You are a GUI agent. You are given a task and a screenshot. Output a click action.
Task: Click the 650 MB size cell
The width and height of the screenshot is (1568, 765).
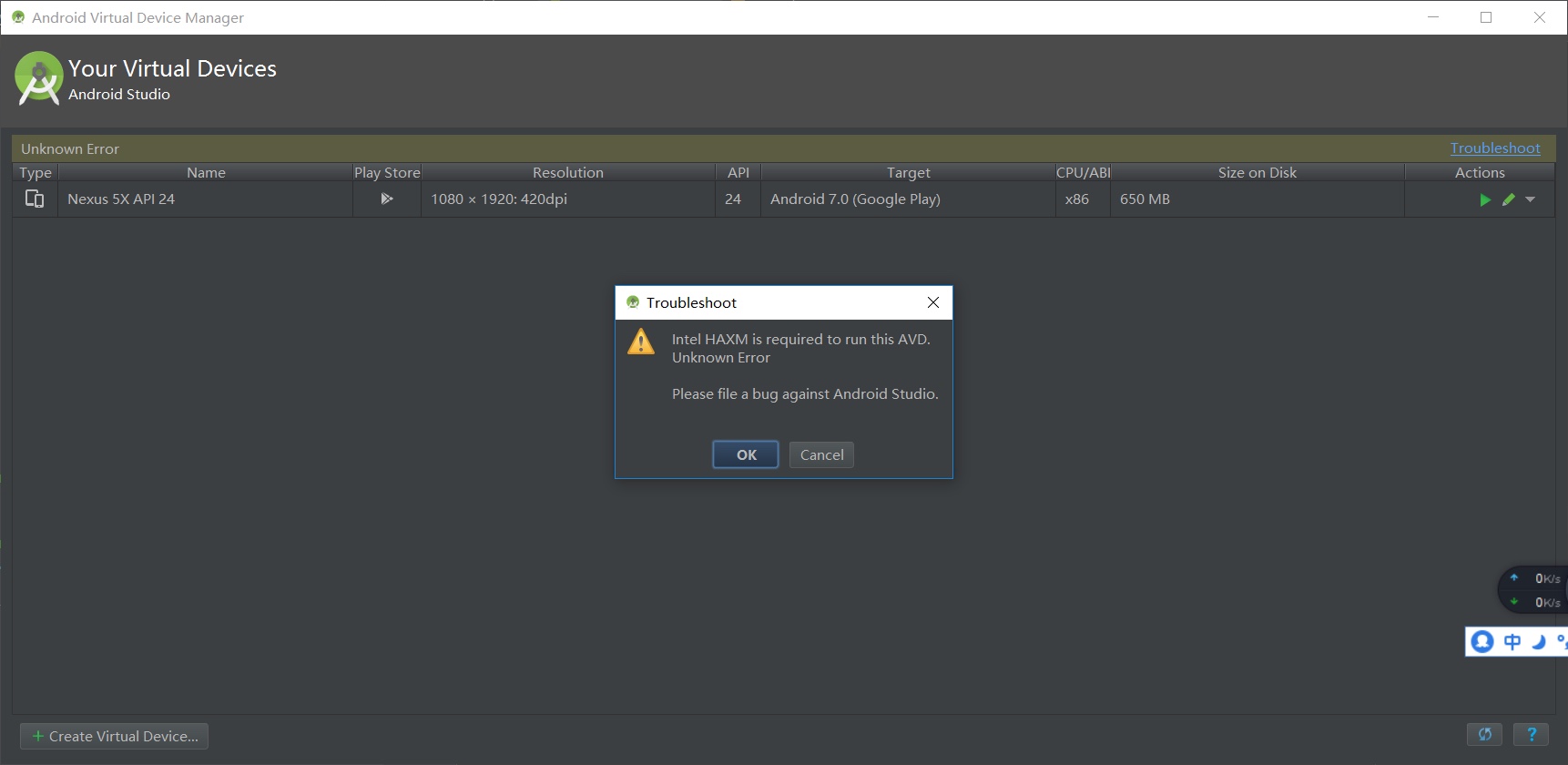pos(1257,199)
